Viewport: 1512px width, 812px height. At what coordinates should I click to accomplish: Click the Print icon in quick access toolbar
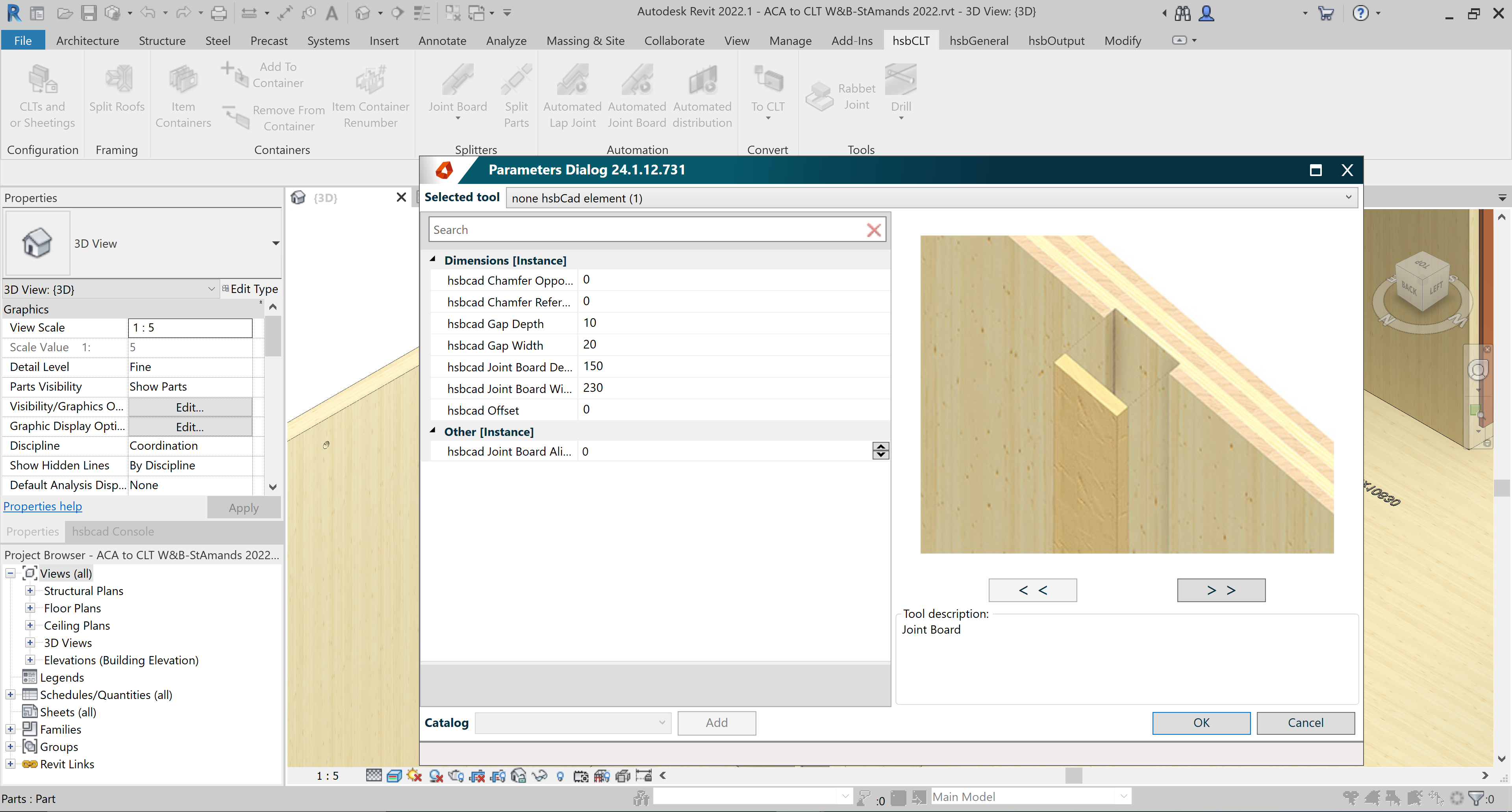[x=219, y=12]
